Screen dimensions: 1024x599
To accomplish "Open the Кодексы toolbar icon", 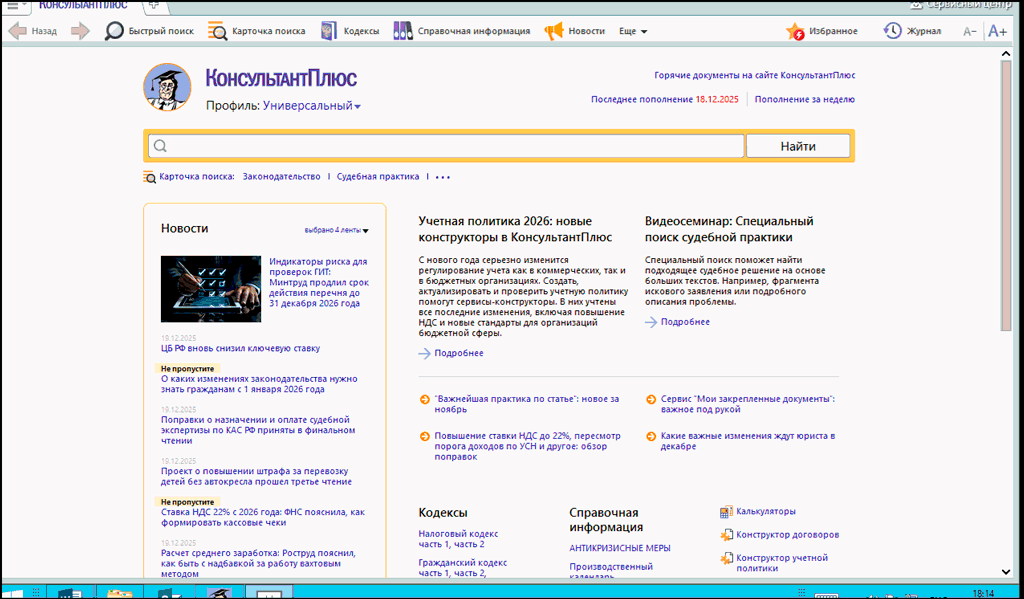I will [x=328, y=31].
